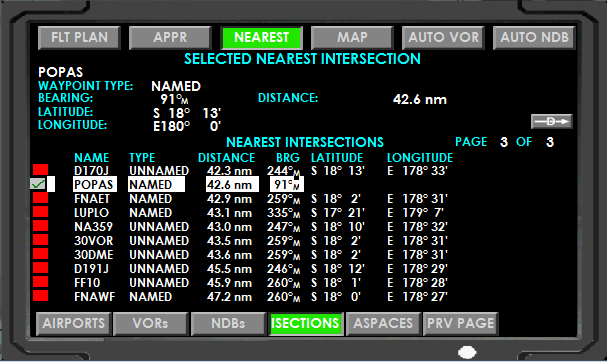Select the red box for FF10

(x=40, y=281)
